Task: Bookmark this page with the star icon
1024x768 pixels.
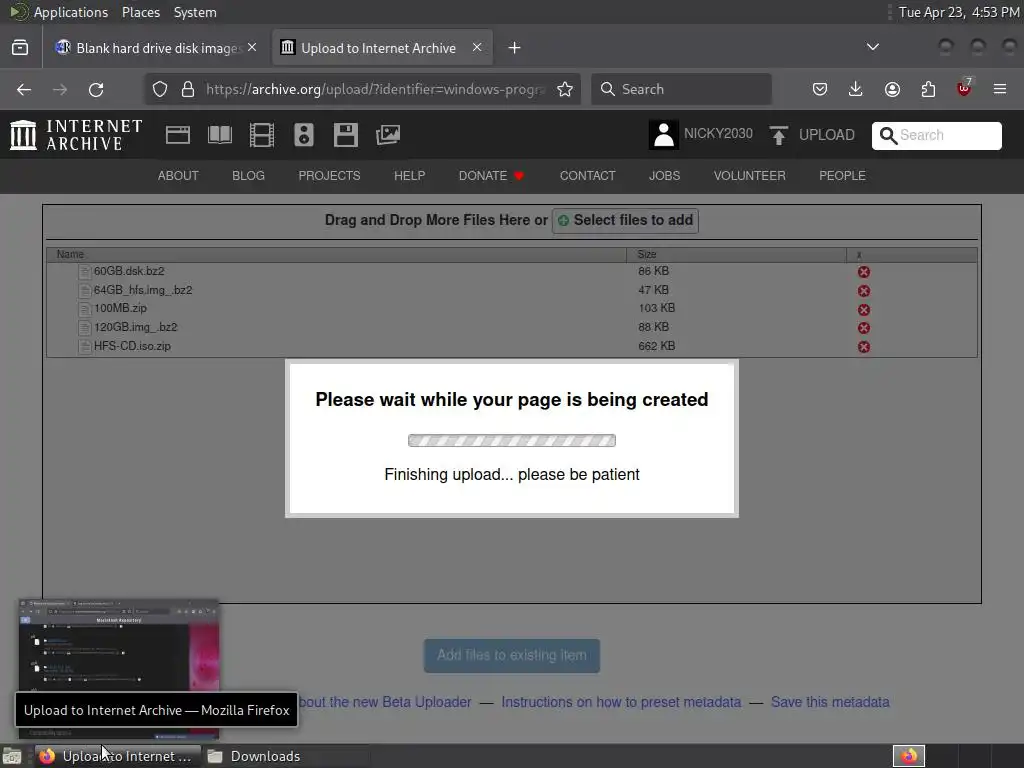Action: tap(565, 89)
